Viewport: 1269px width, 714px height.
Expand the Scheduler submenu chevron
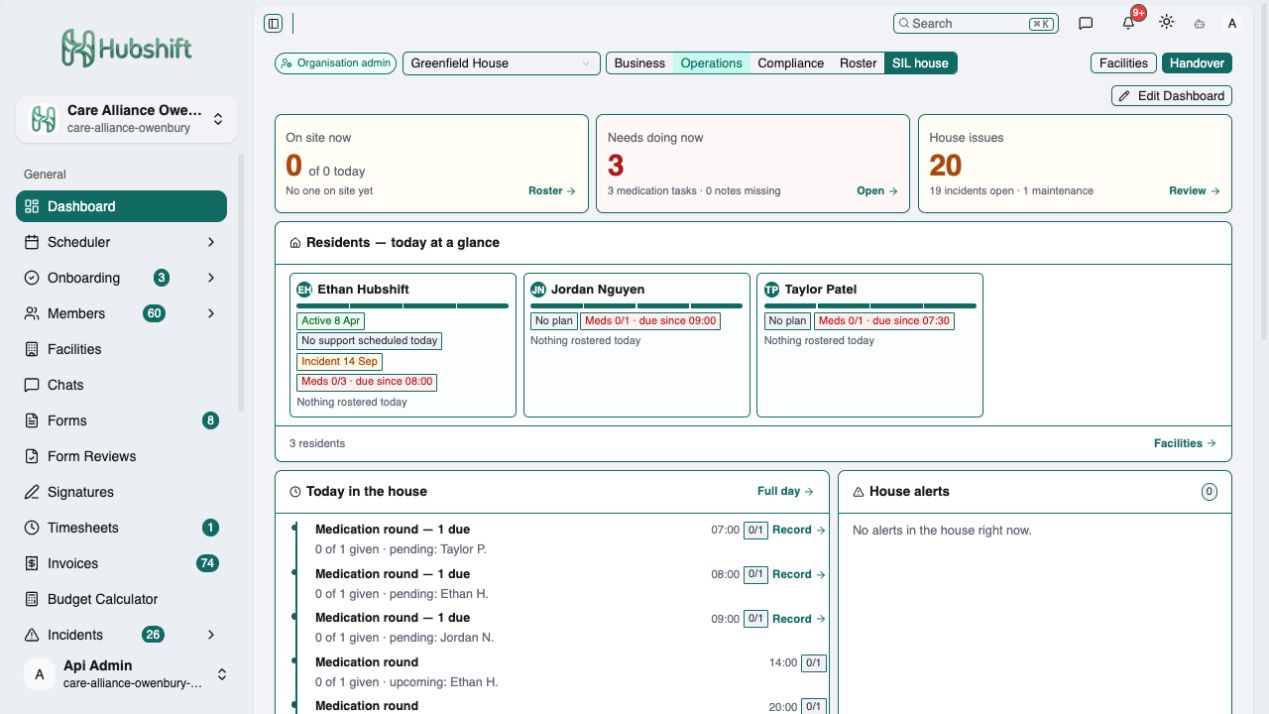point(211,242)
